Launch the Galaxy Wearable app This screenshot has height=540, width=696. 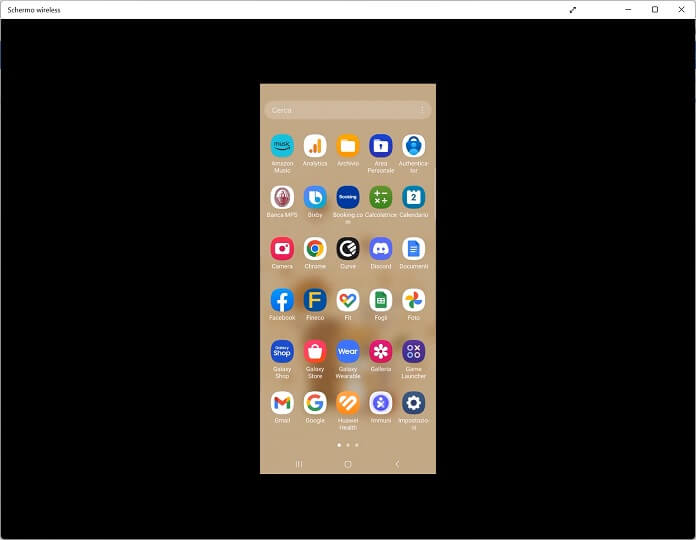point(348,351)
